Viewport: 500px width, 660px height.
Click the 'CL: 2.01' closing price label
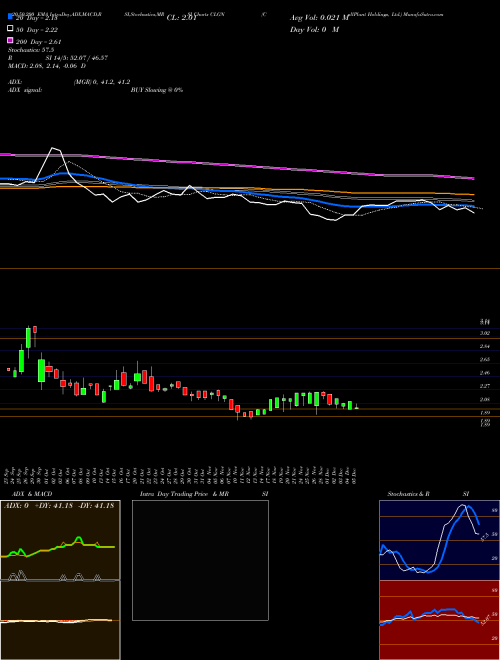pos(181,18)
